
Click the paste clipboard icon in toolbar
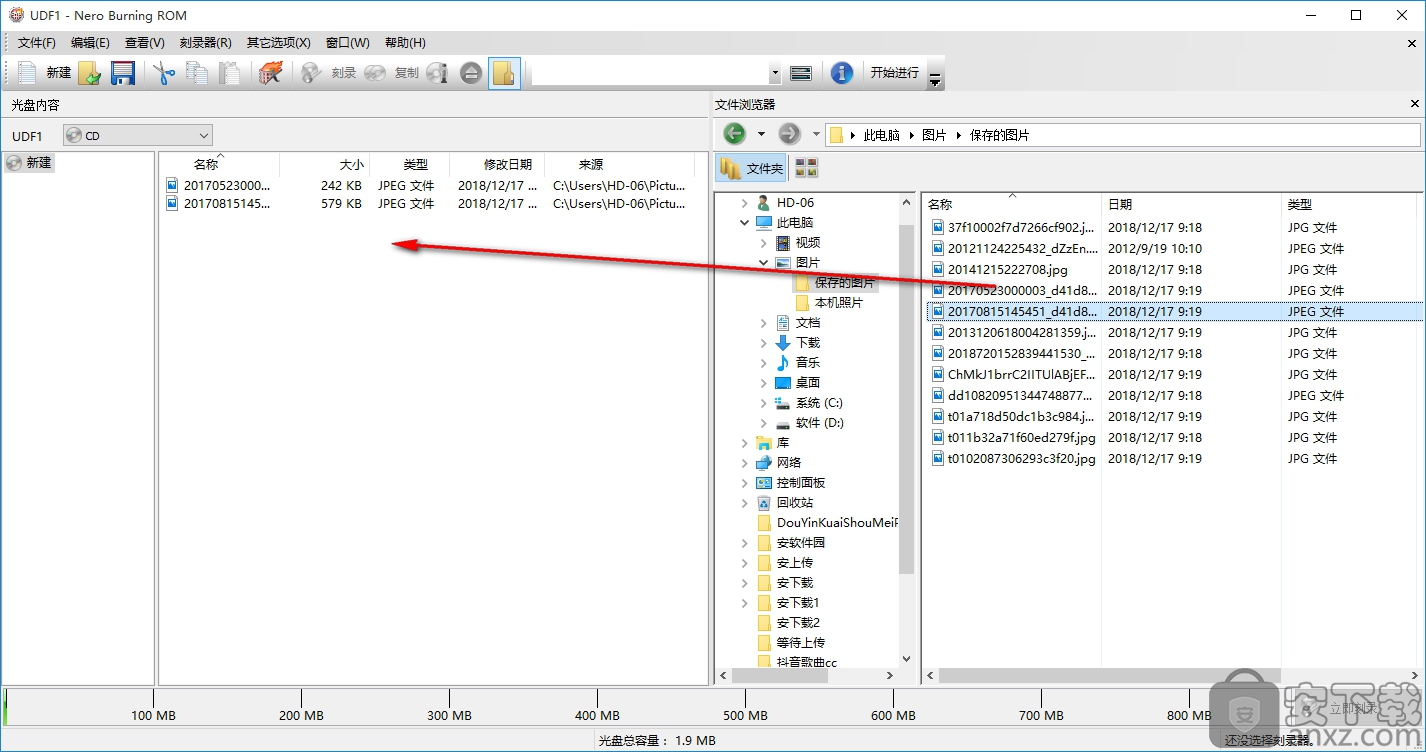tap(230, 73)
